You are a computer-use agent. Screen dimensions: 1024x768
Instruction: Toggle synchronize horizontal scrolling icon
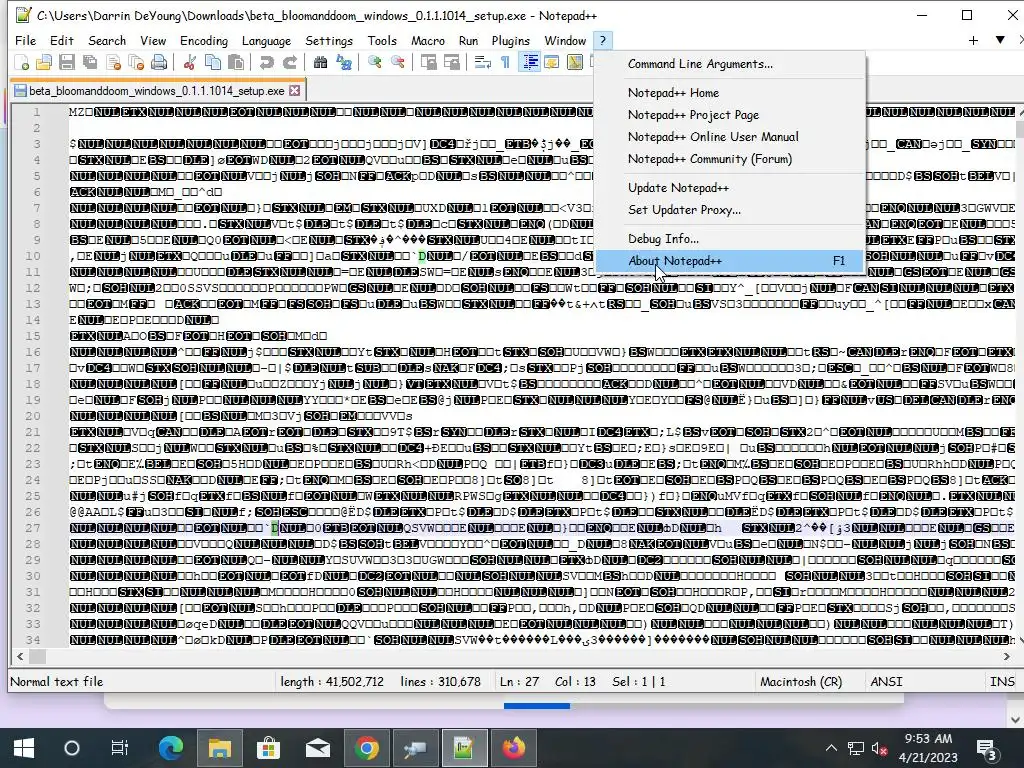click(451, 63)
